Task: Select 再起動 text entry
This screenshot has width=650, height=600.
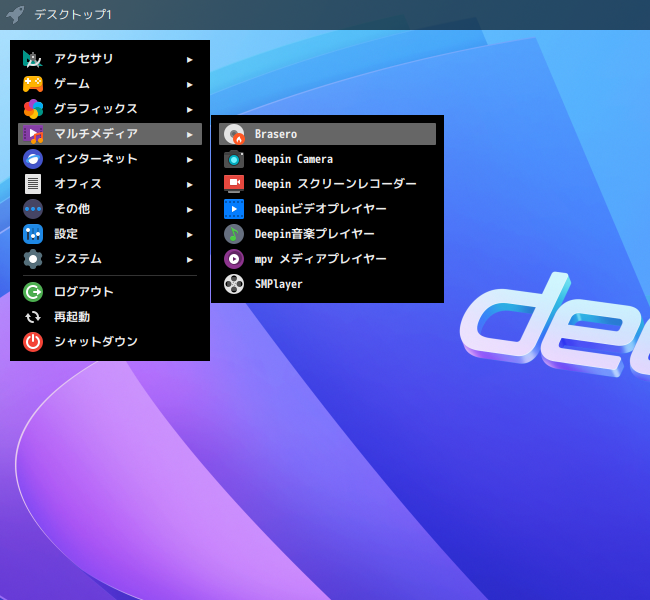Action: pyautogui.click(x=72, y=317)
